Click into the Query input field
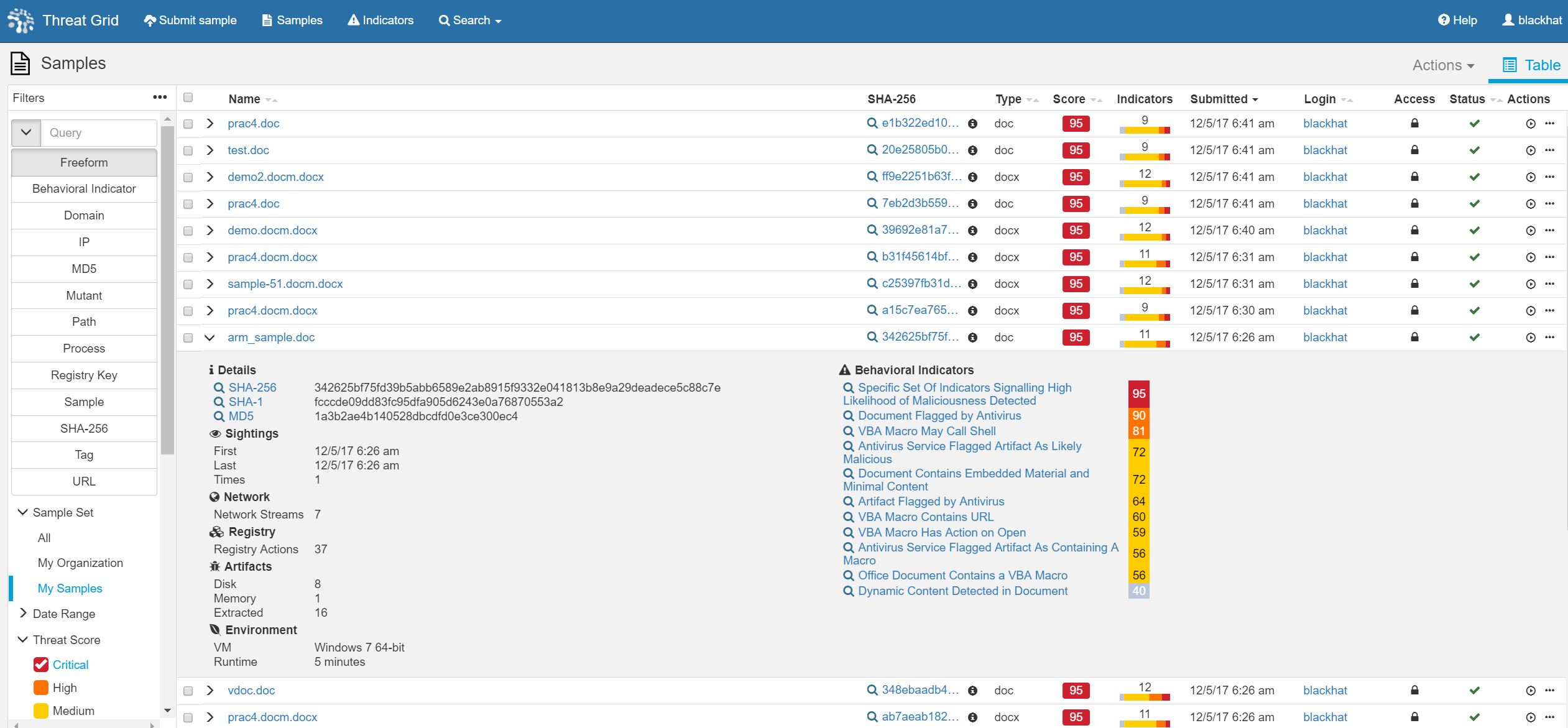The image size is (1568, 728). point(98,133)
